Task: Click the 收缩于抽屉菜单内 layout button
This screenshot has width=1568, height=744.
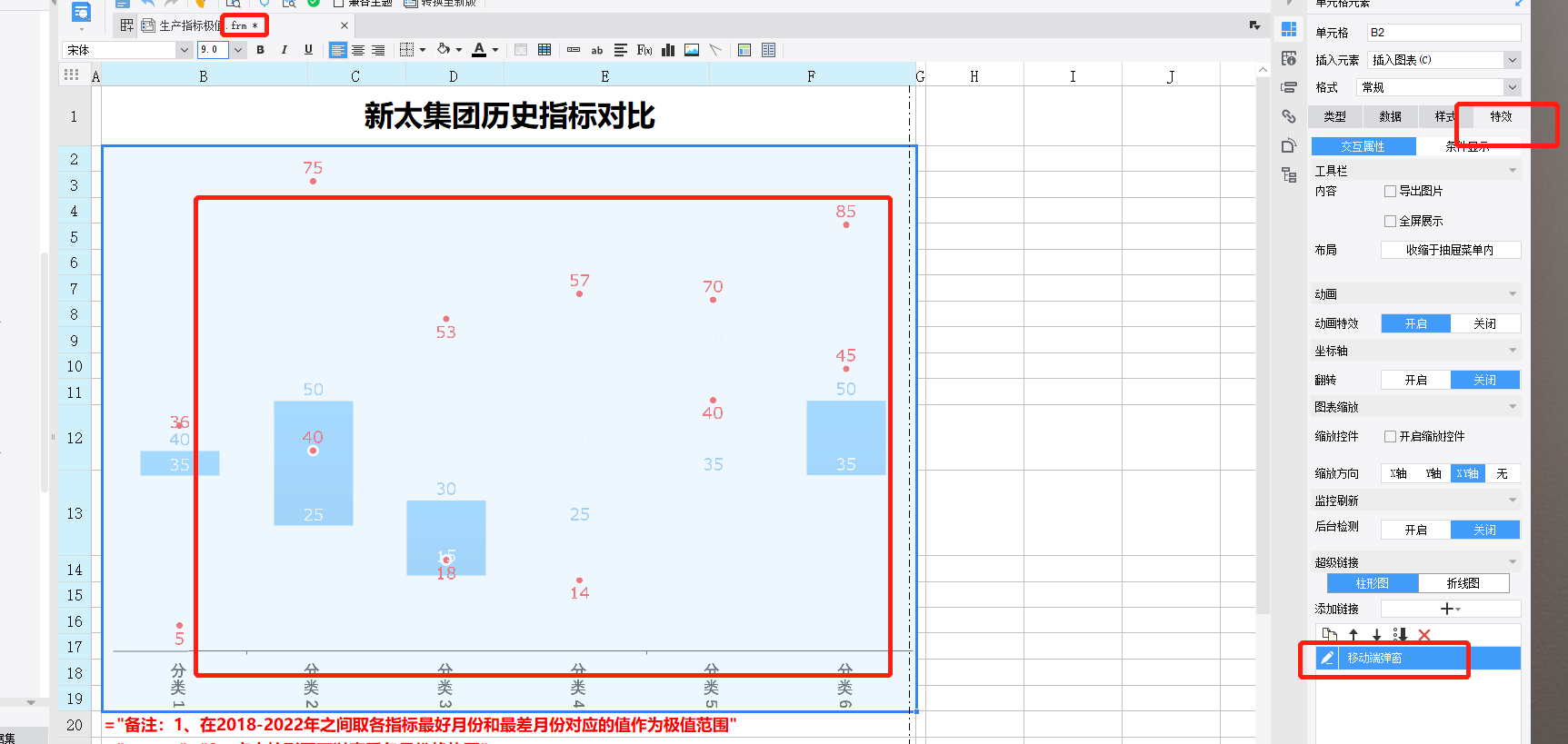Action: pos(1450,250)
